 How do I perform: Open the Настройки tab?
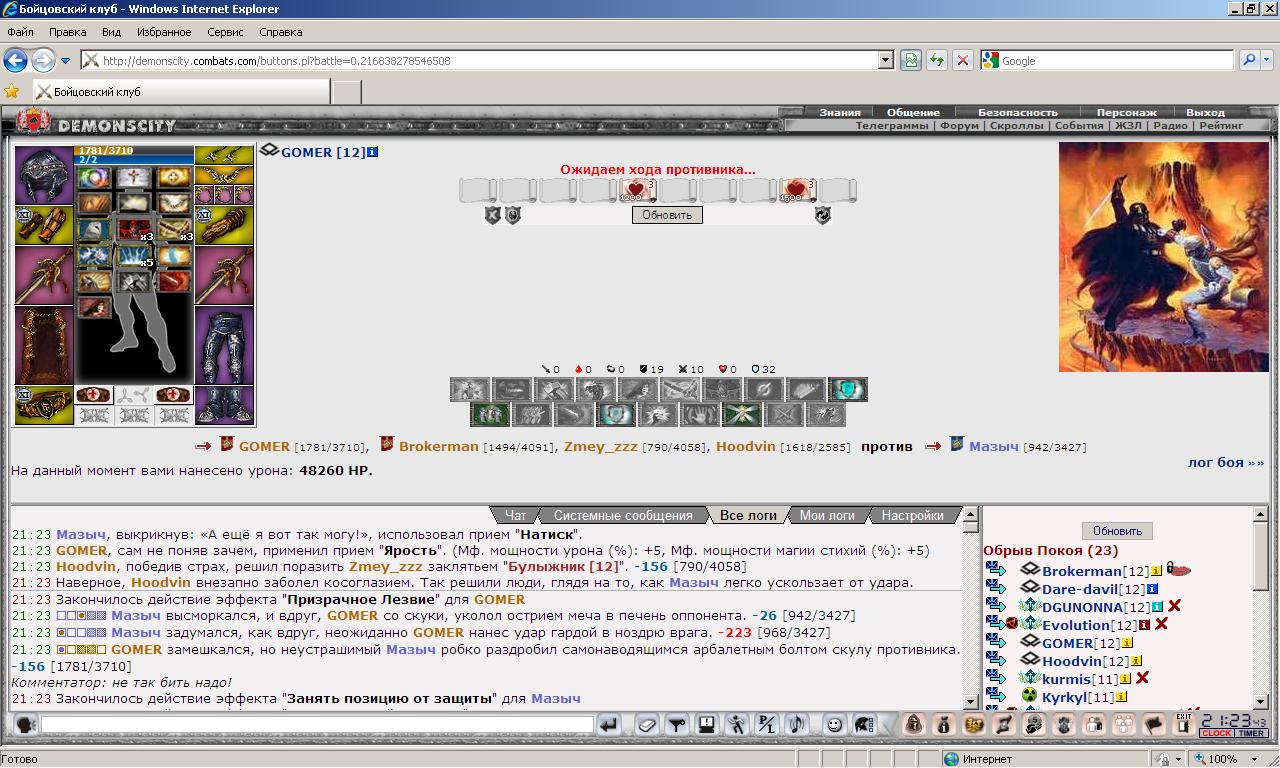coord(912,515)
